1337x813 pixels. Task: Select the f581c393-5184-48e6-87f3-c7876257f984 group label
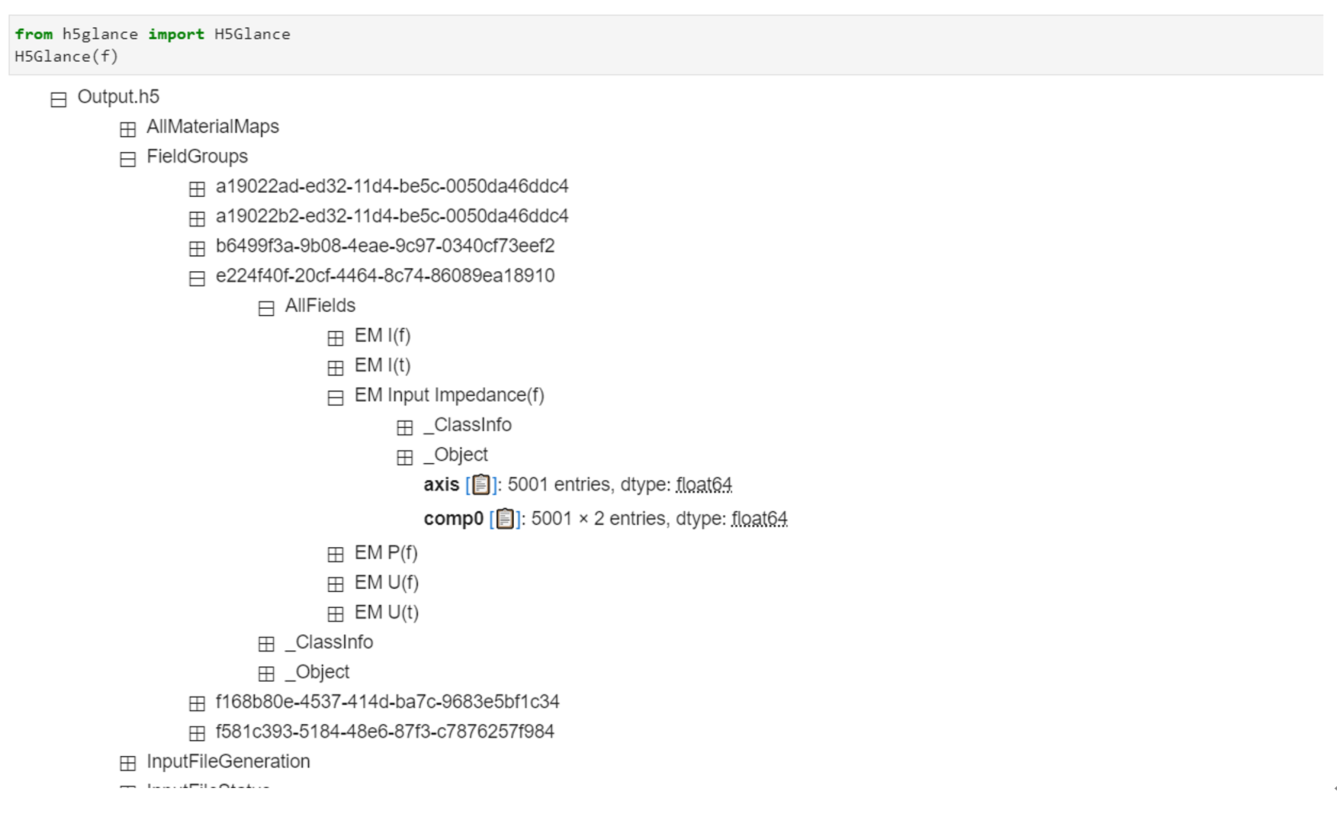tap(385, 732)
